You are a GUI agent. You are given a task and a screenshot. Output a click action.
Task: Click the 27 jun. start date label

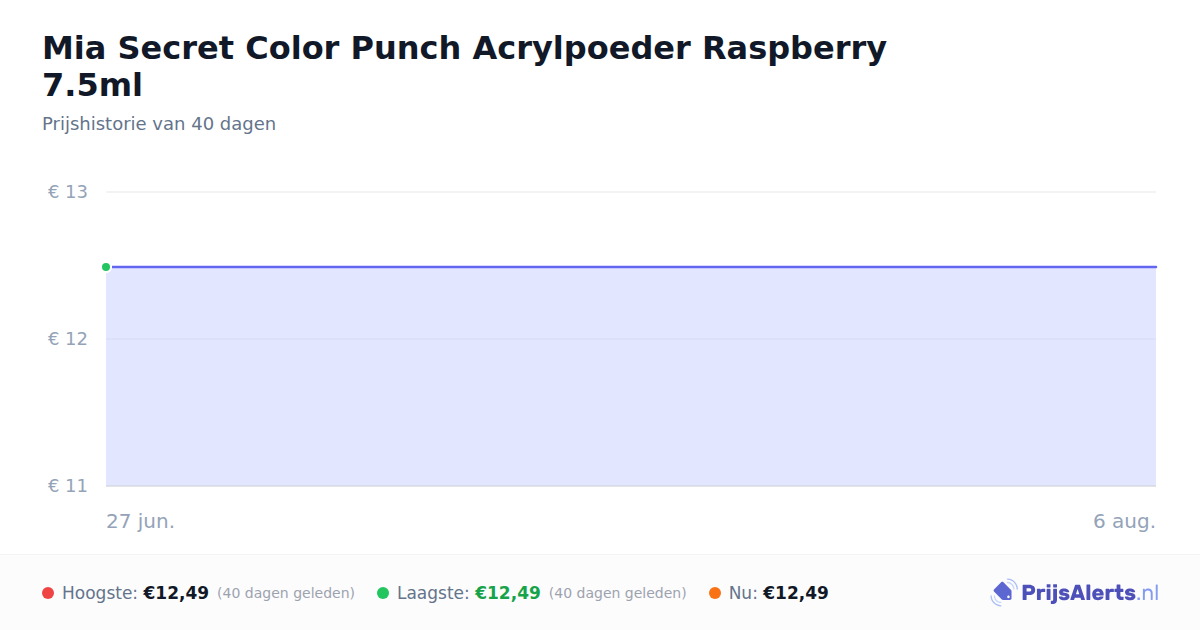click(x=141, y=521)
